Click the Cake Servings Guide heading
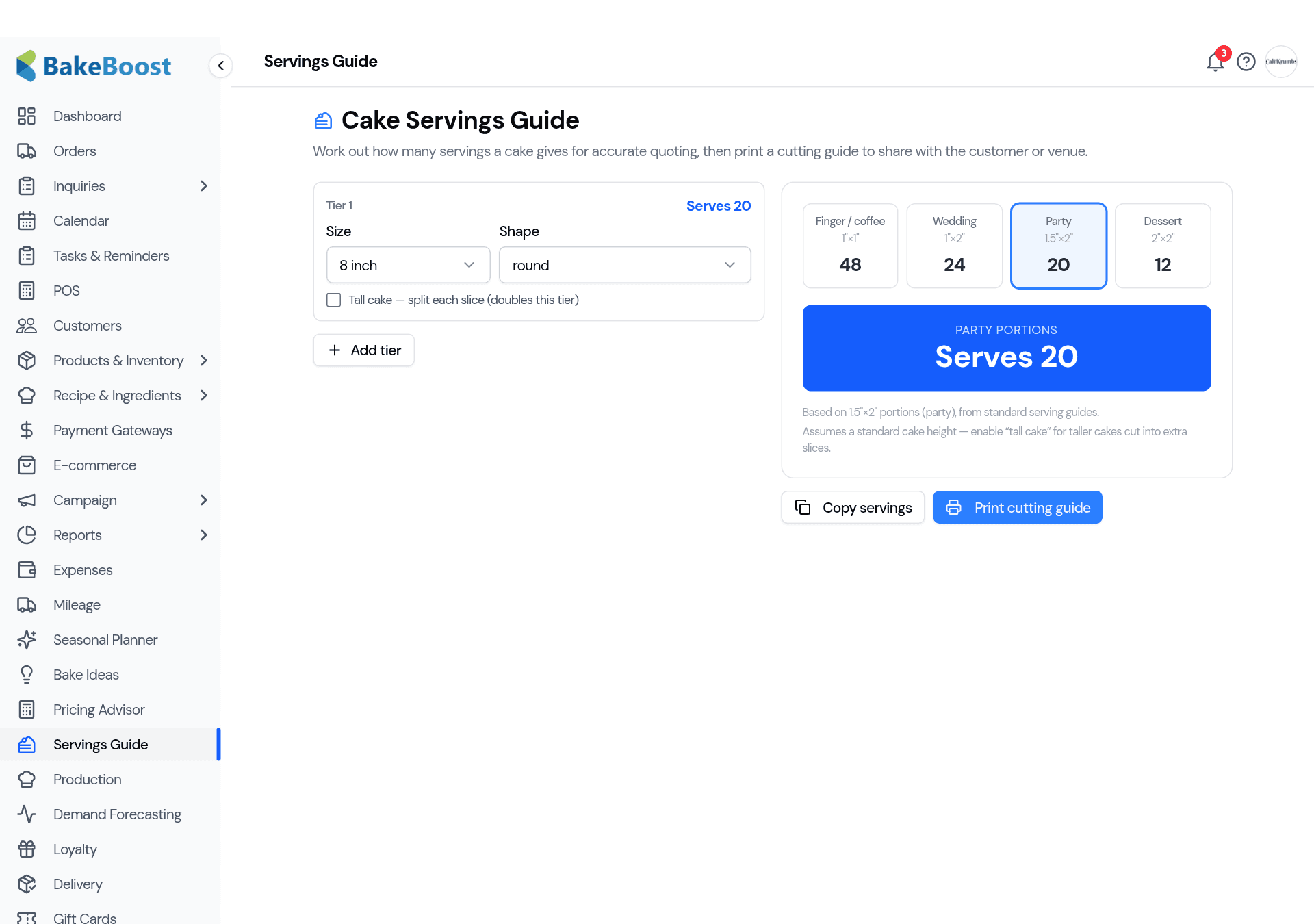The width and height of the screenshot is (1314, 924). point(460,120)
